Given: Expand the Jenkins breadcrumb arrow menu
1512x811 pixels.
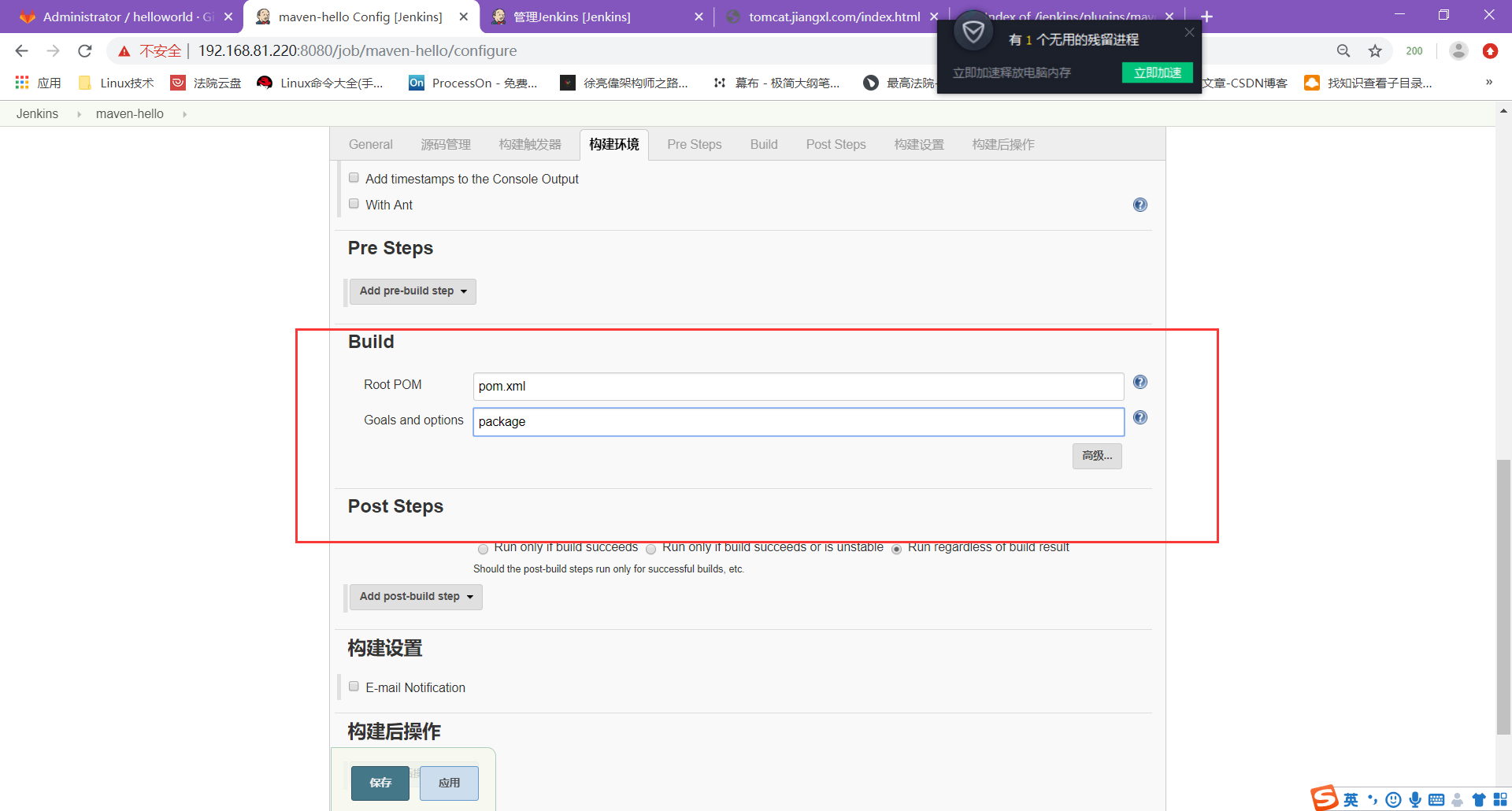Looking at the screenshot, I should (79, 114).
